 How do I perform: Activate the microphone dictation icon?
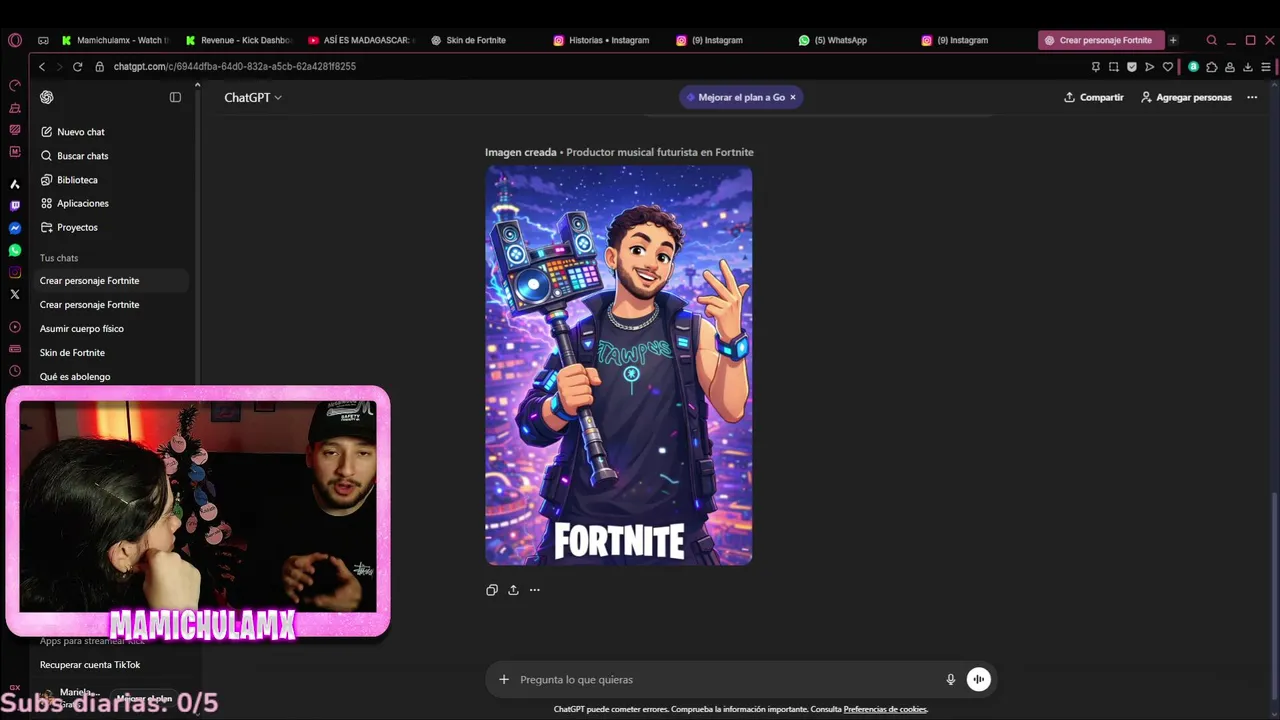pos(951,680)
